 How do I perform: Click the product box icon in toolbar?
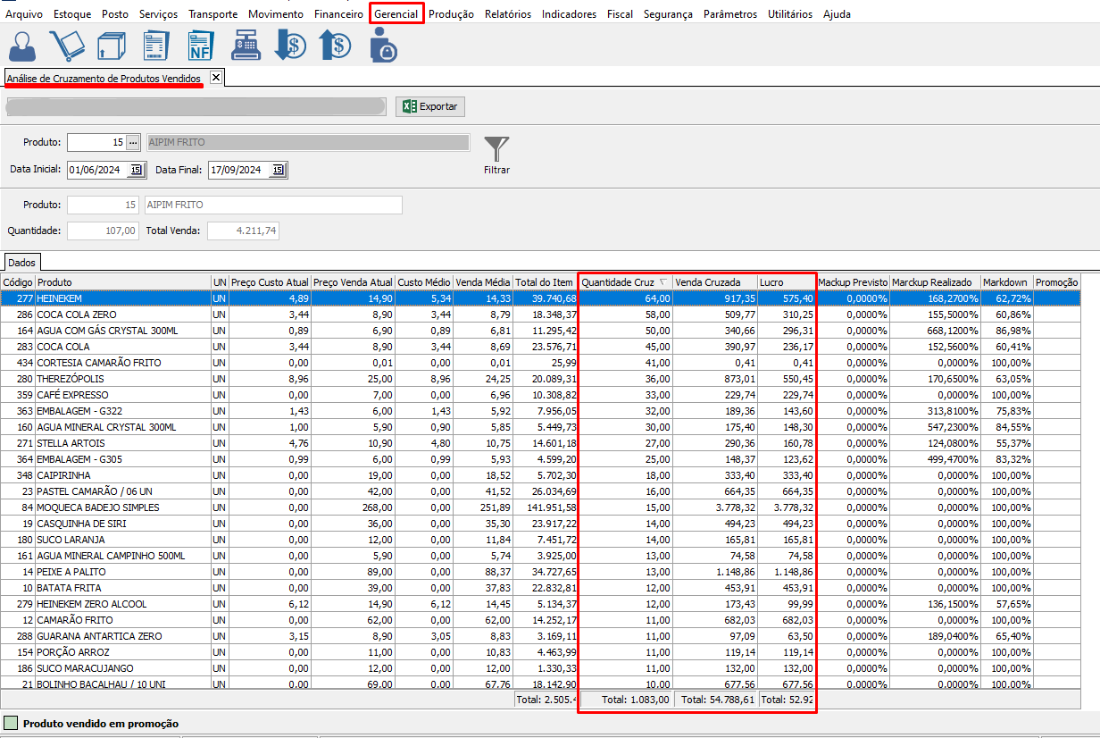[x=109, y=46]
